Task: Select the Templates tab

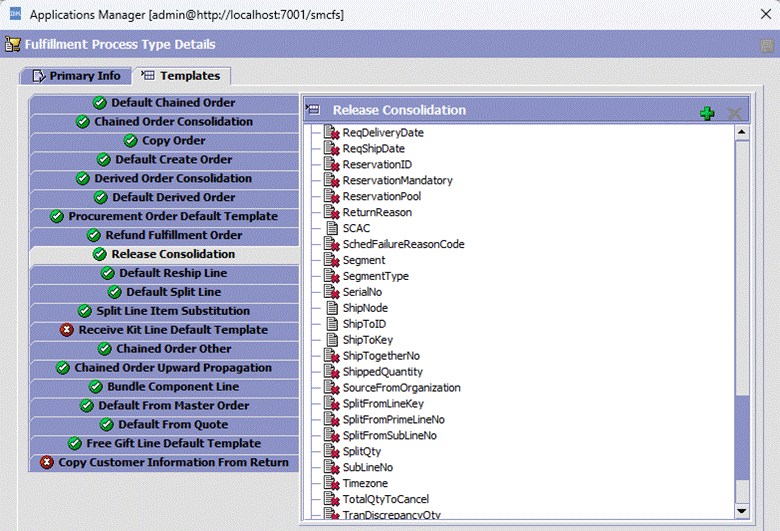Action: pos(183,76)
